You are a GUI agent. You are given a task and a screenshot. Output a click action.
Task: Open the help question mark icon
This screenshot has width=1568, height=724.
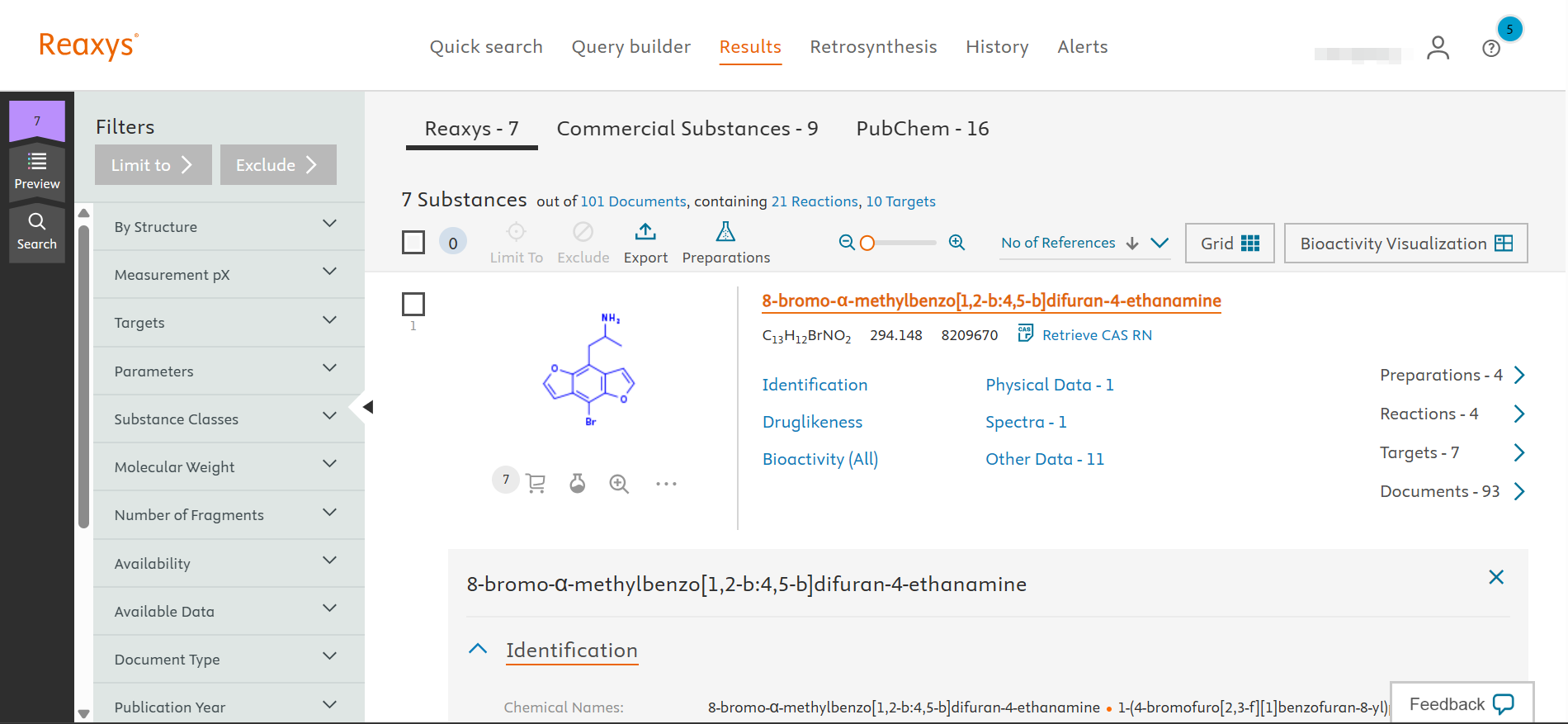click(x=1490, y=49)
